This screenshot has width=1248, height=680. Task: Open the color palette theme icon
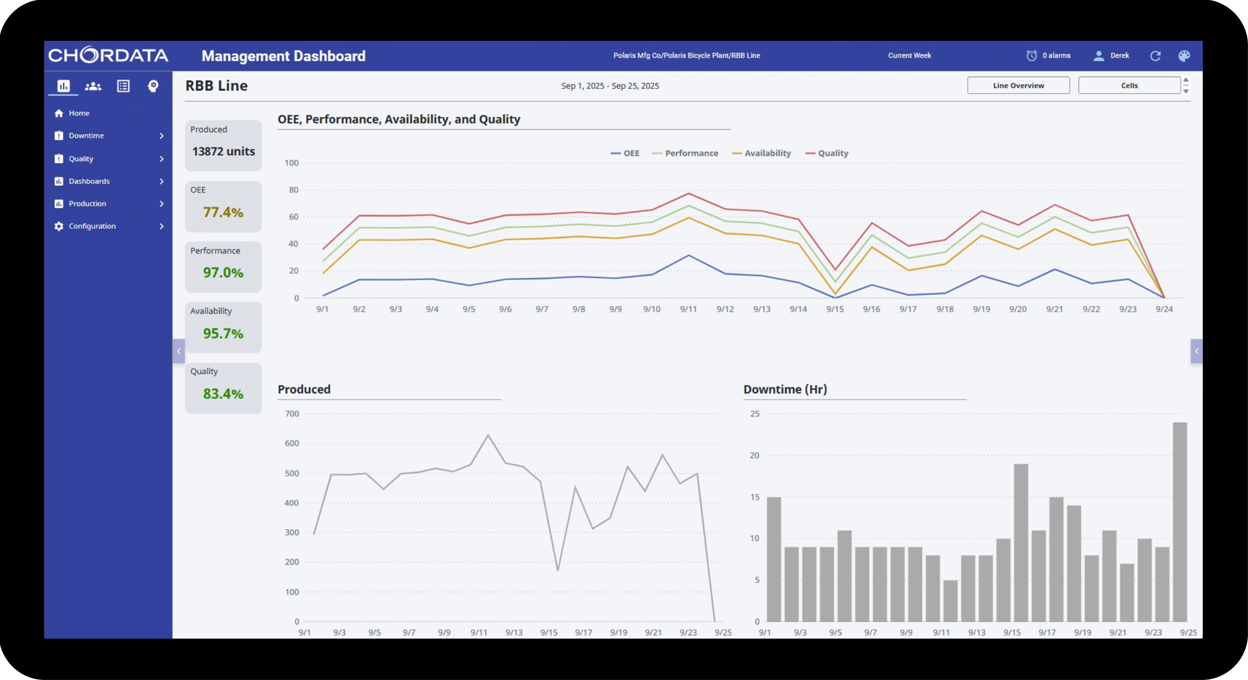coord(1184,56)
